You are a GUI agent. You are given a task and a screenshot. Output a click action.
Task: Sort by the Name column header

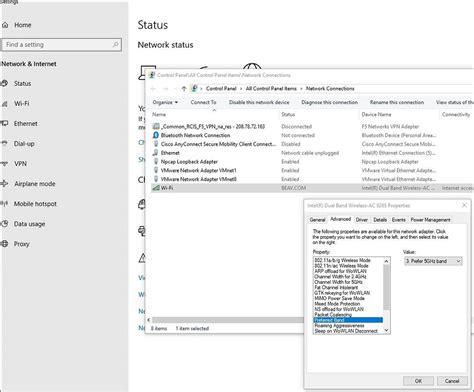click(x=159, y=114)
